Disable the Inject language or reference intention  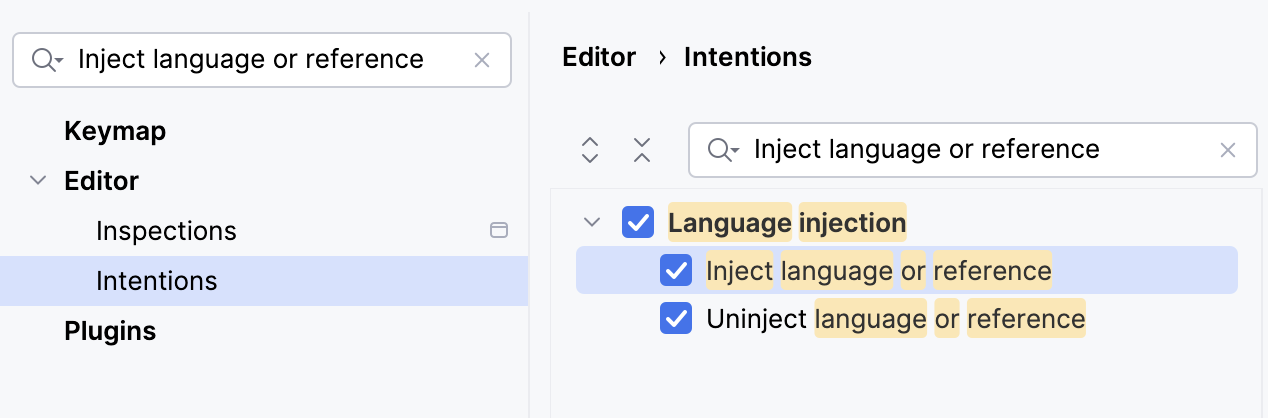point(676,271)
